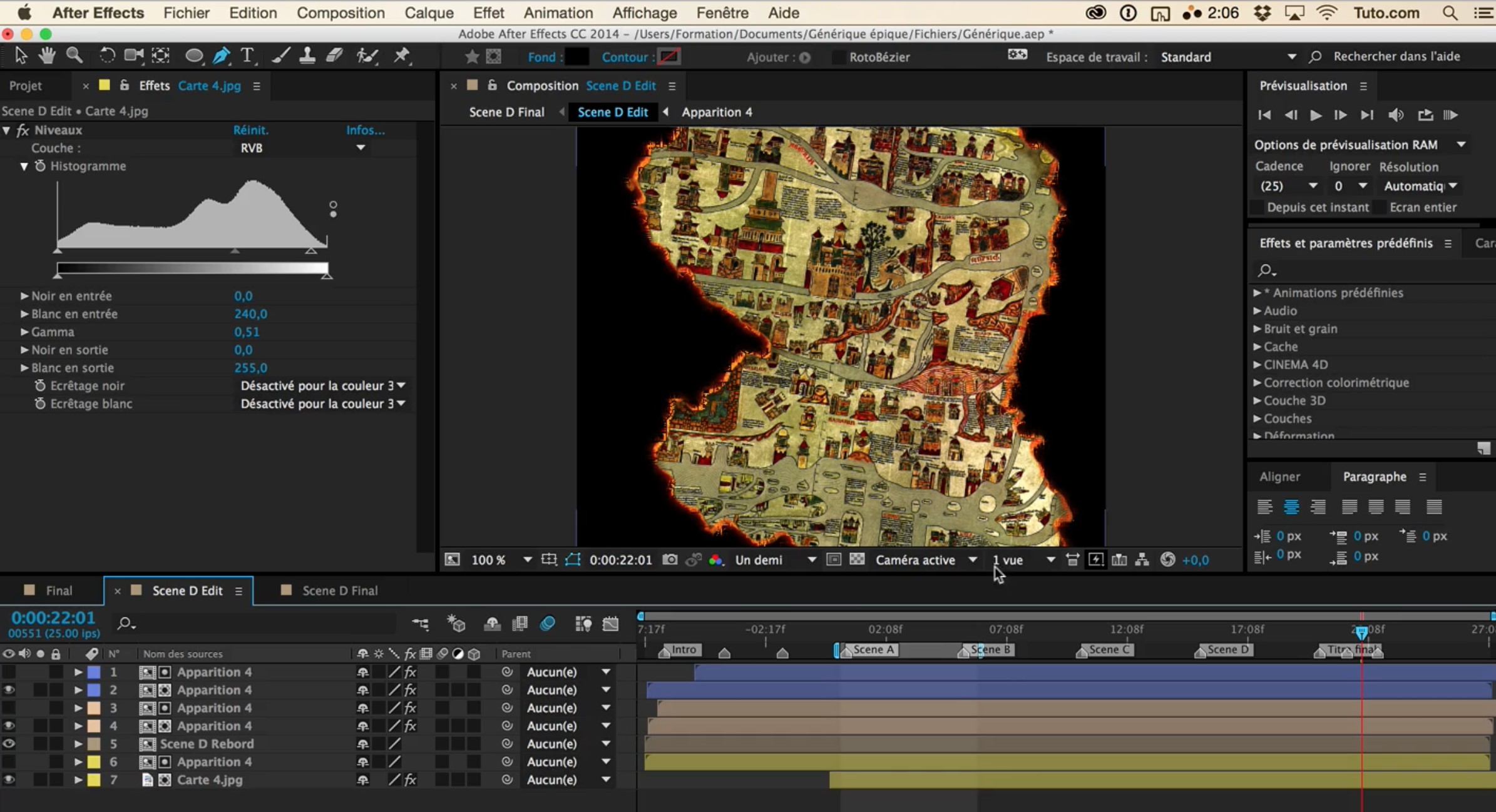Expand layer 5 Scene D Rebord

pos(78,744)
